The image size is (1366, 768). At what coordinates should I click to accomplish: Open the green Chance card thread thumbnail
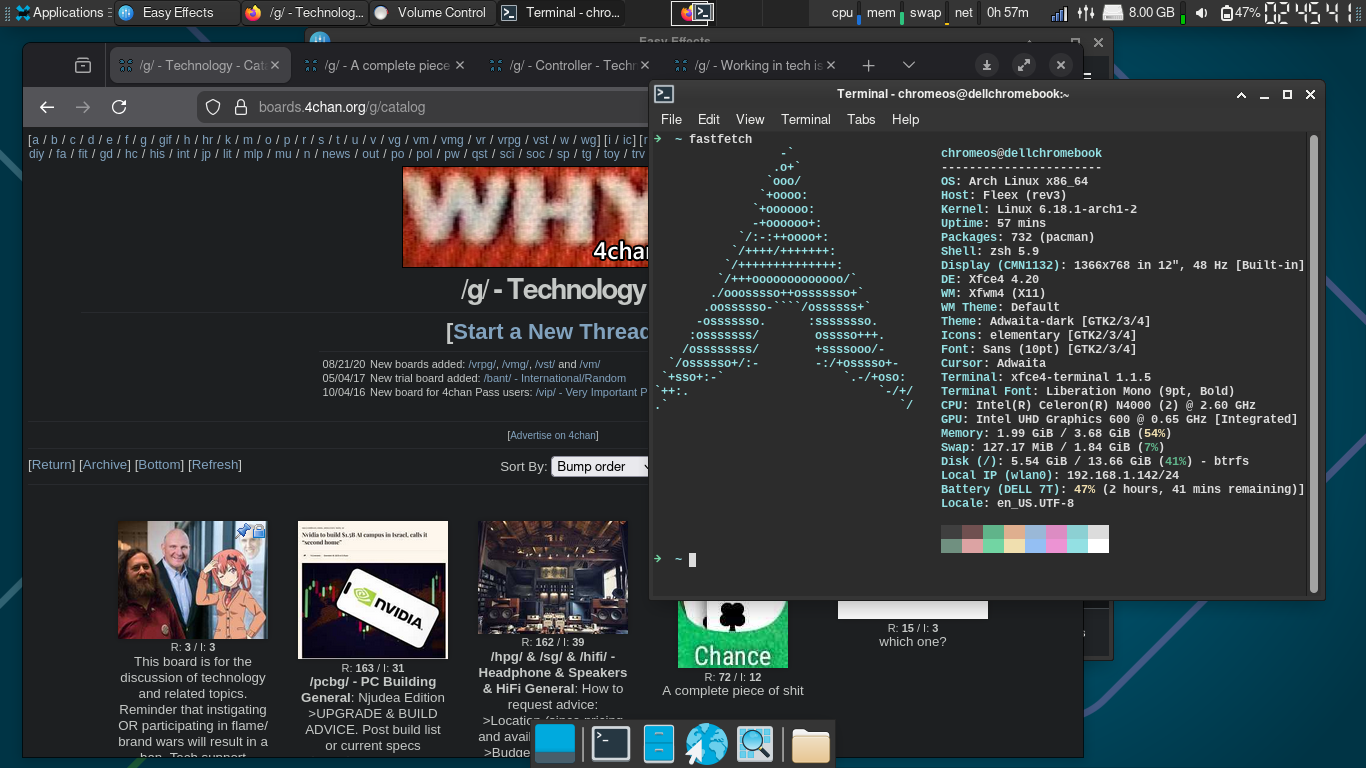pyautogui.click(x=733, y=634)
